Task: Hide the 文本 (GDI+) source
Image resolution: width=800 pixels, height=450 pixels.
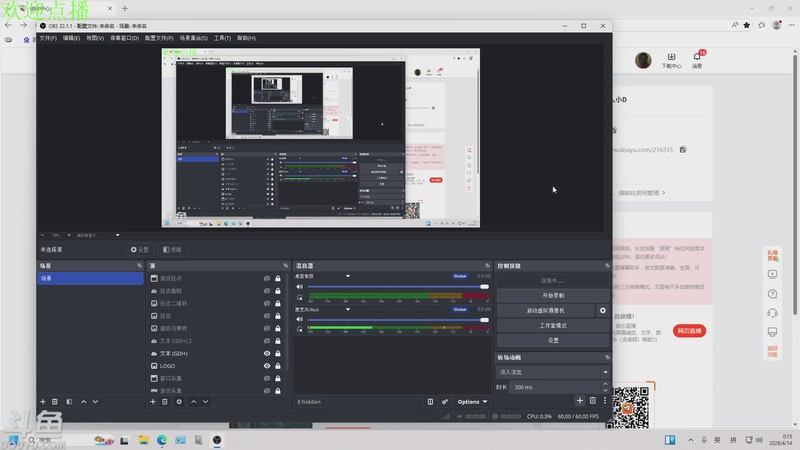Action: [x=267, y=353]
